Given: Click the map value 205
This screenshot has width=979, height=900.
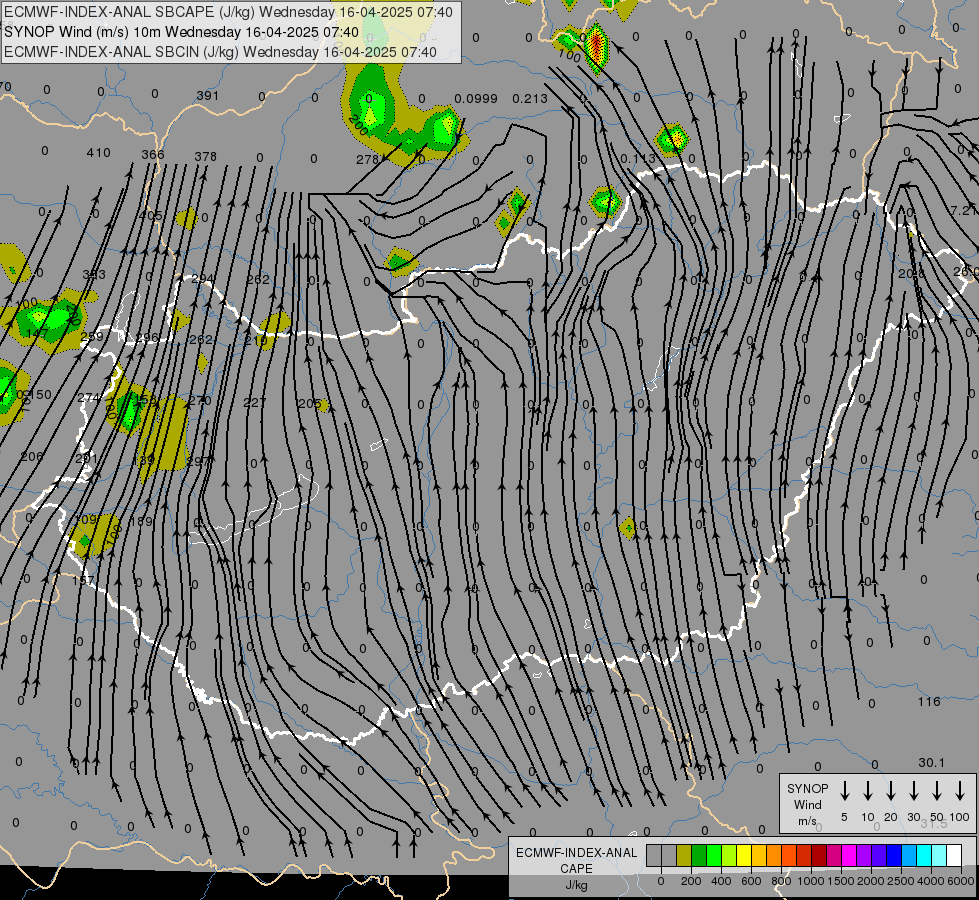Looking at the screenshot, I should [x=309, y=403].
